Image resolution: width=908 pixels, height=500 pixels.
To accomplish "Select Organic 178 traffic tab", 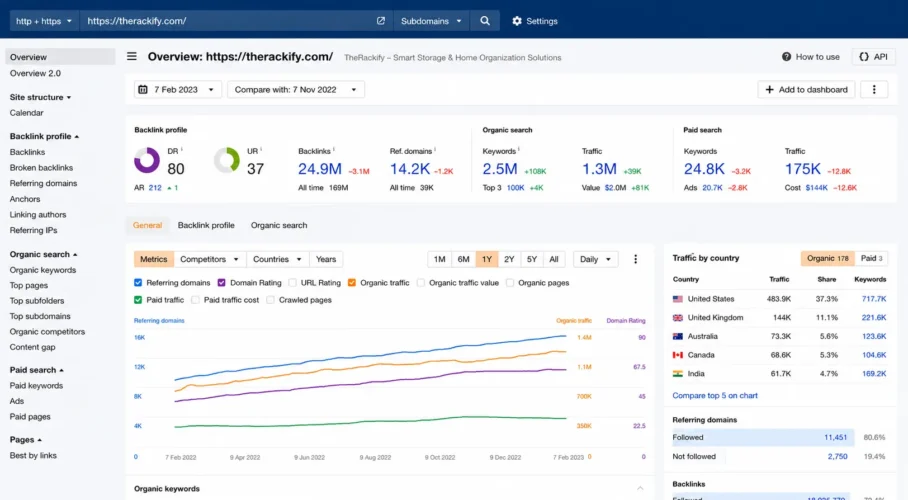I will pos(828,258).
